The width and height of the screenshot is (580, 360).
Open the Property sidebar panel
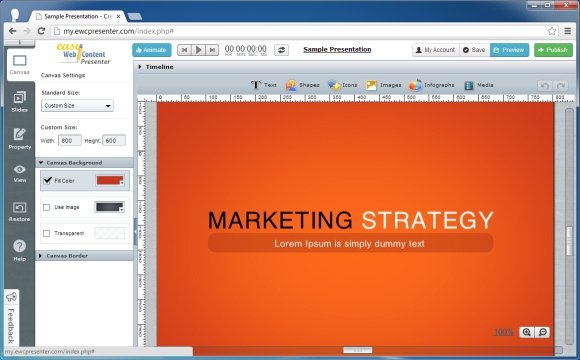20,138
